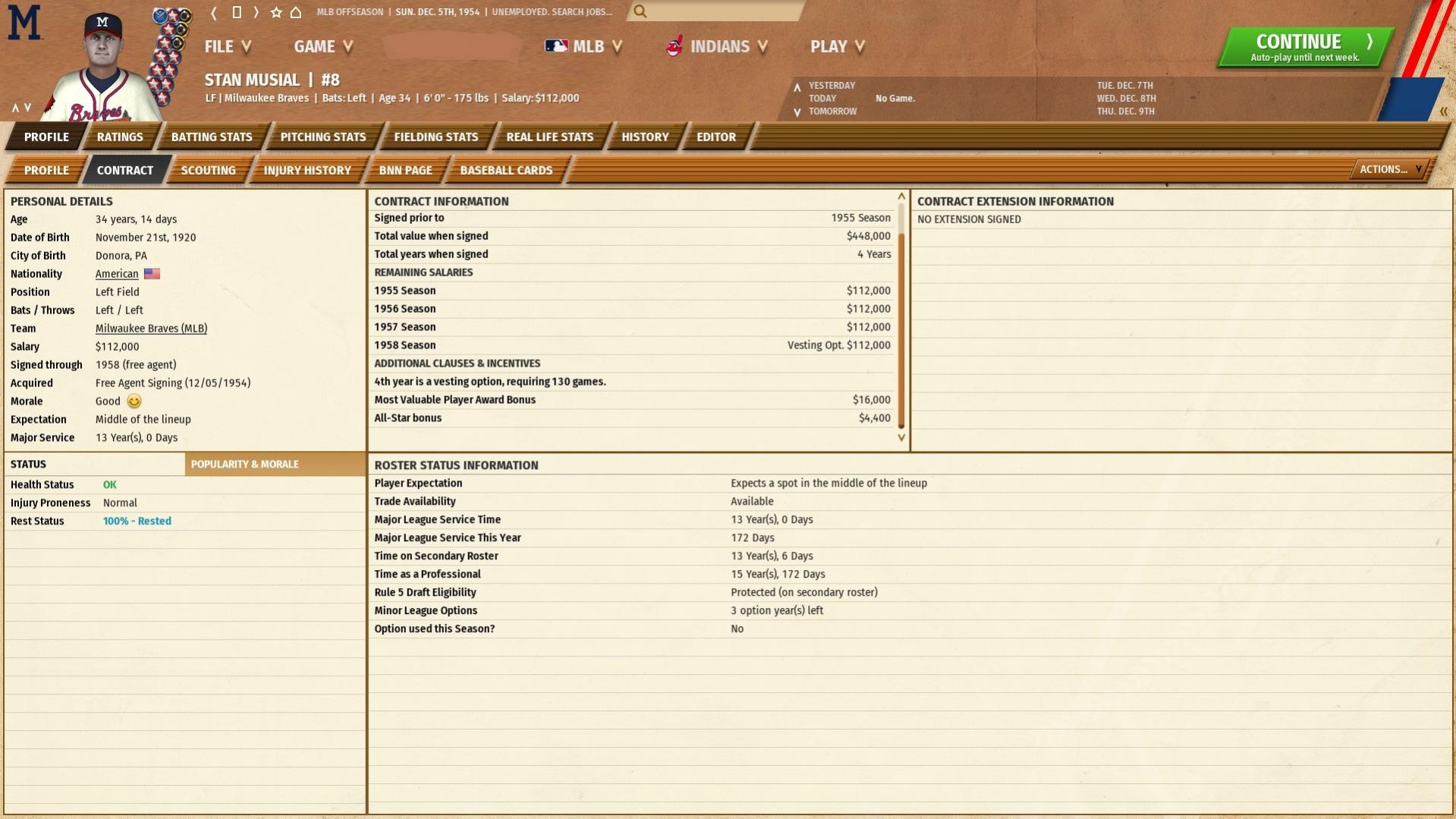The image size is (1456, 819).
Task: Click the MLB league logo icon
Action: click(x=556, y=46)
